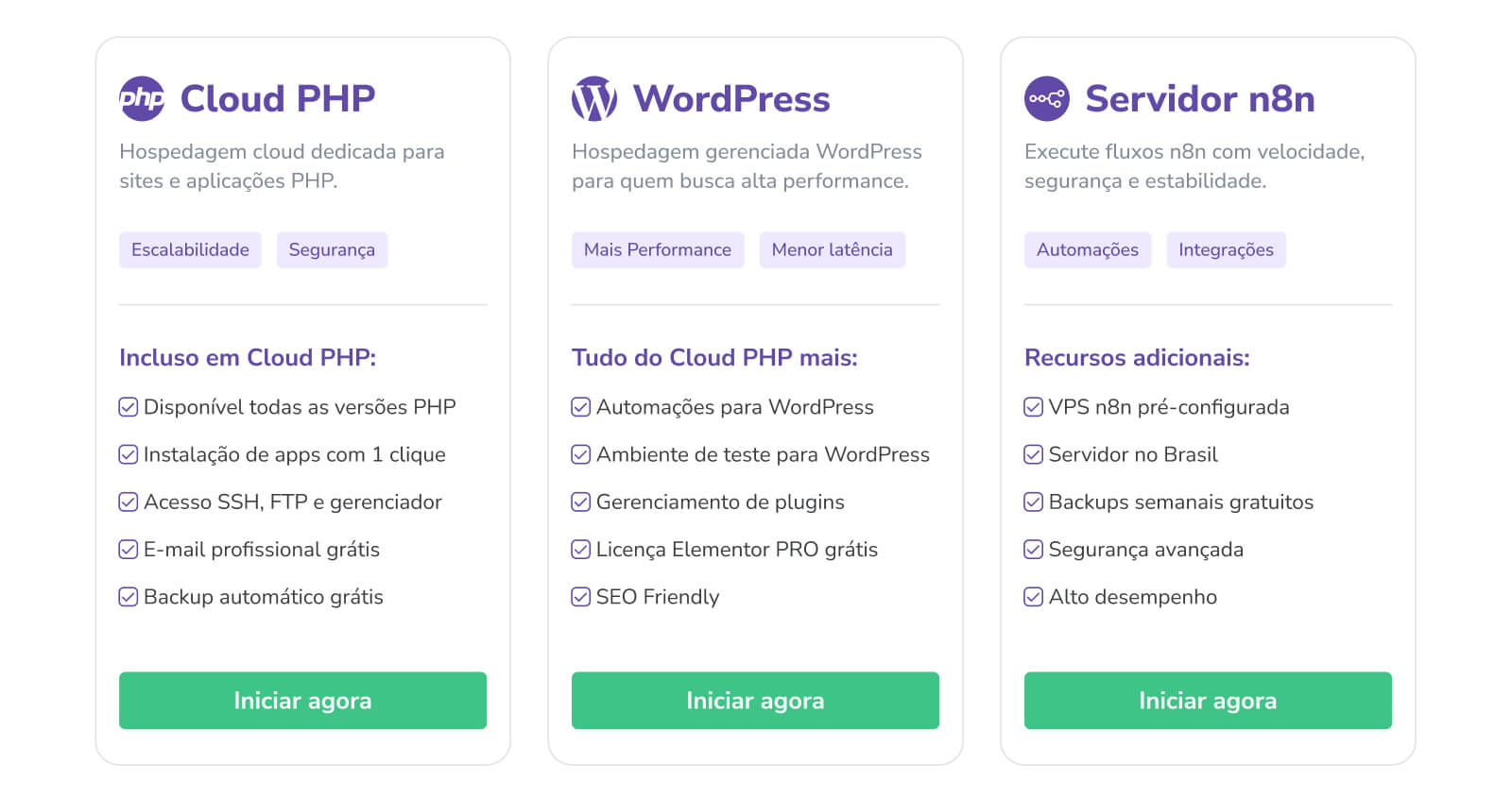Start Cloud PHP with Iniciar agora
This screenshot has width=1512, height=800.
coord(302,701)
